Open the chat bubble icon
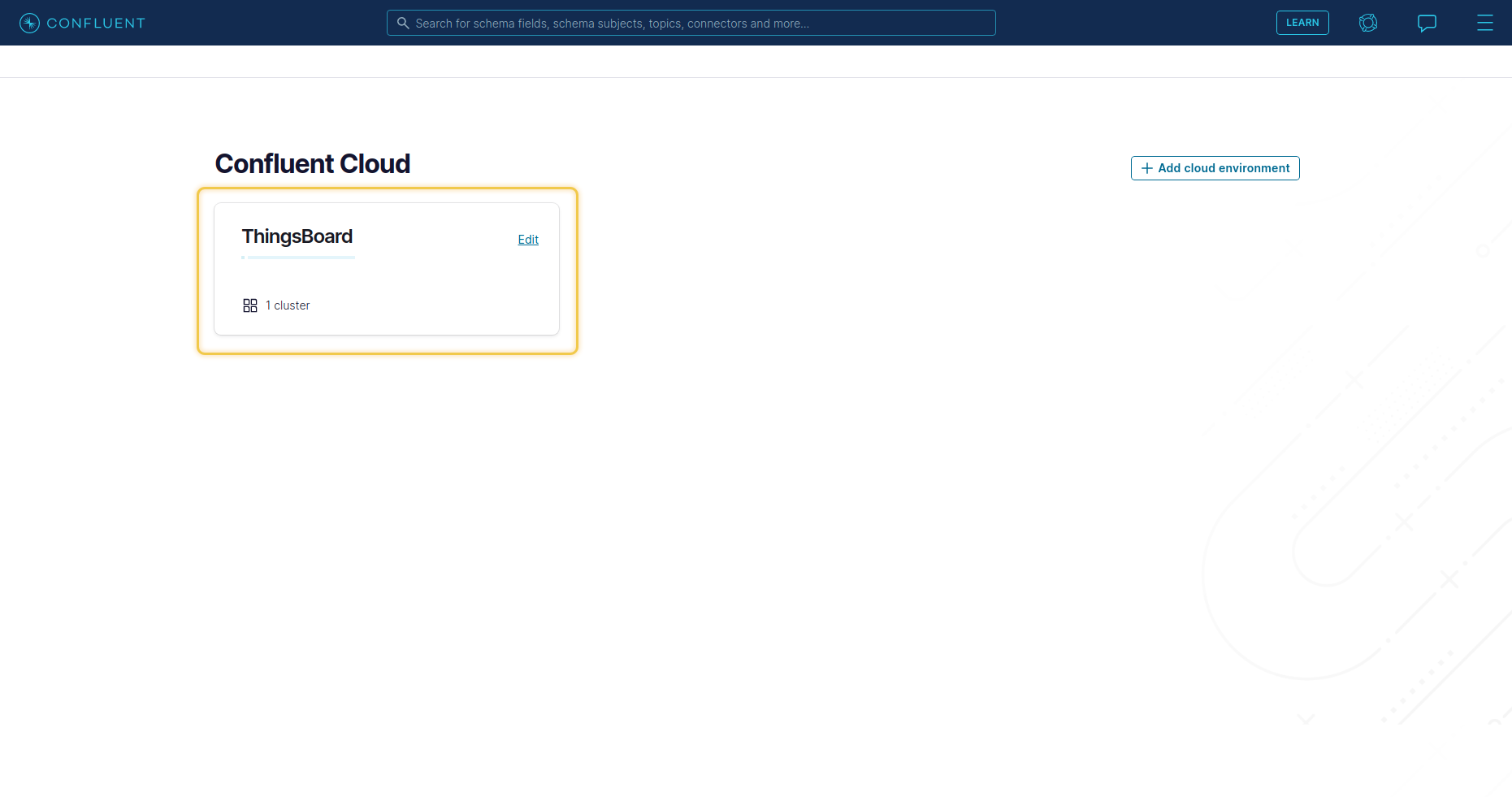This screenshot has width=1512, height=797. point(1427,23)
